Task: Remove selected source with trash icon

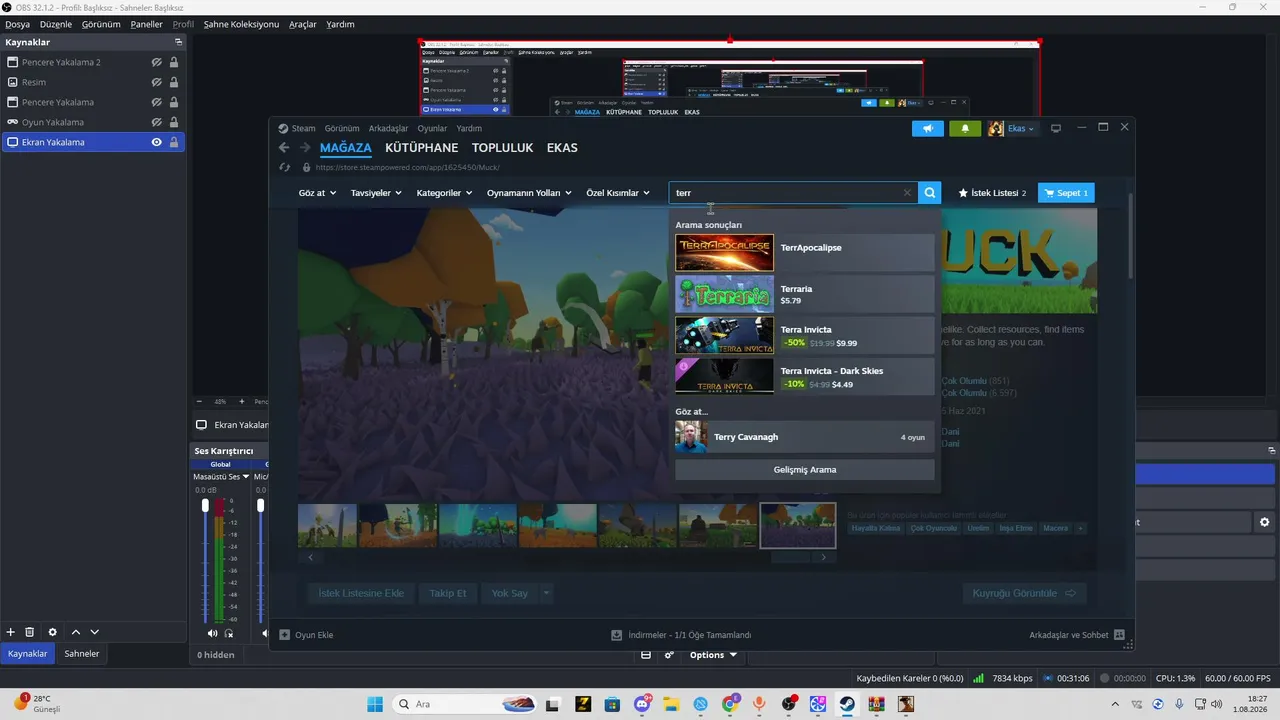Action: coord(30,632)
